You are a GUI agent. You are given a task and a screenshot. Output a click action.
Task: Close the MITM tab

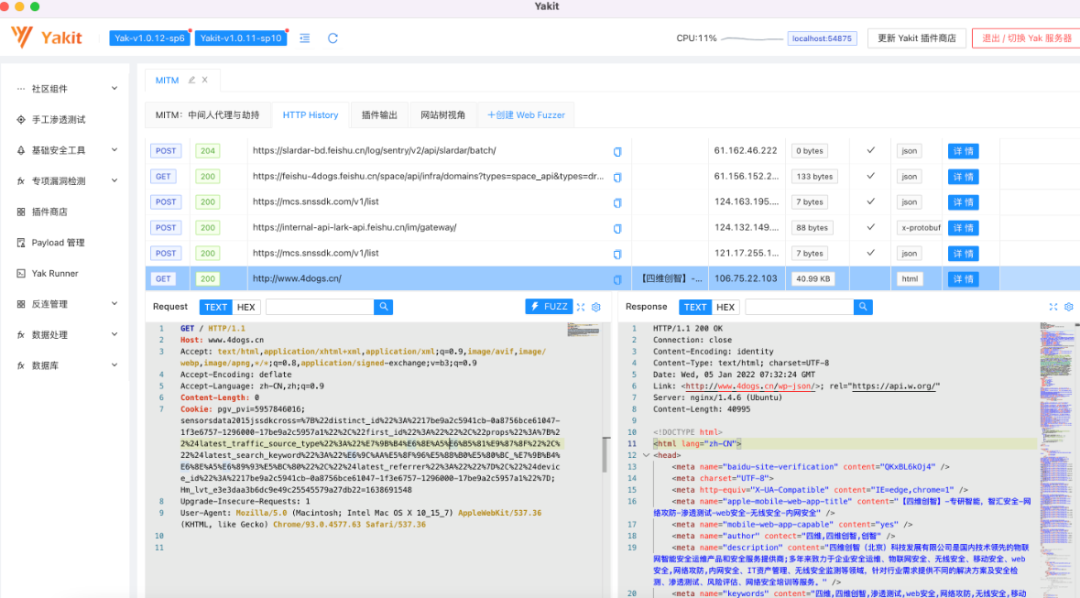tap(205, 80)
